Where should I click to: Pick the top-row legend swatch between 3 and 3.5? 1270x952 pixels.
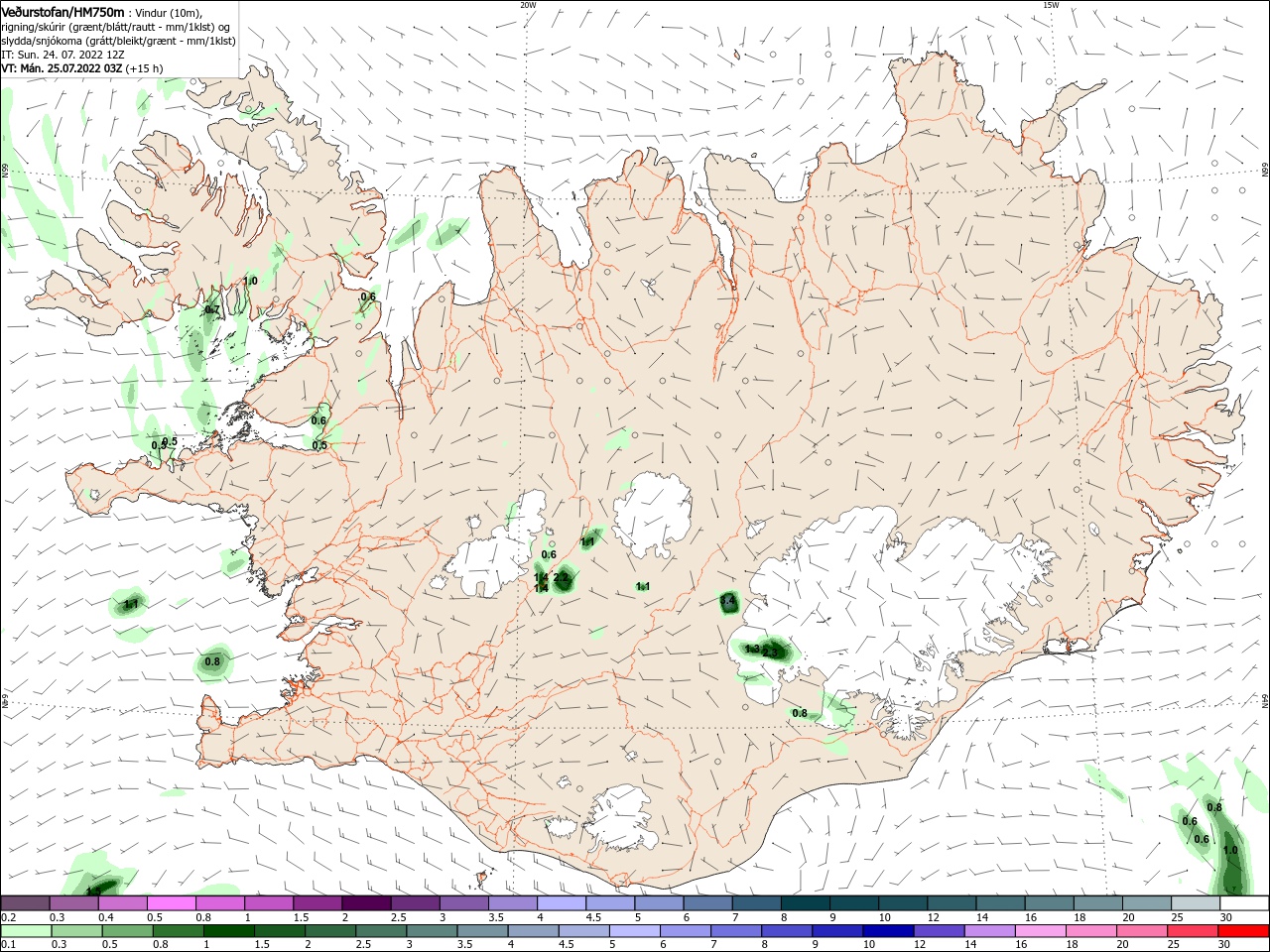tap(463, 903)
